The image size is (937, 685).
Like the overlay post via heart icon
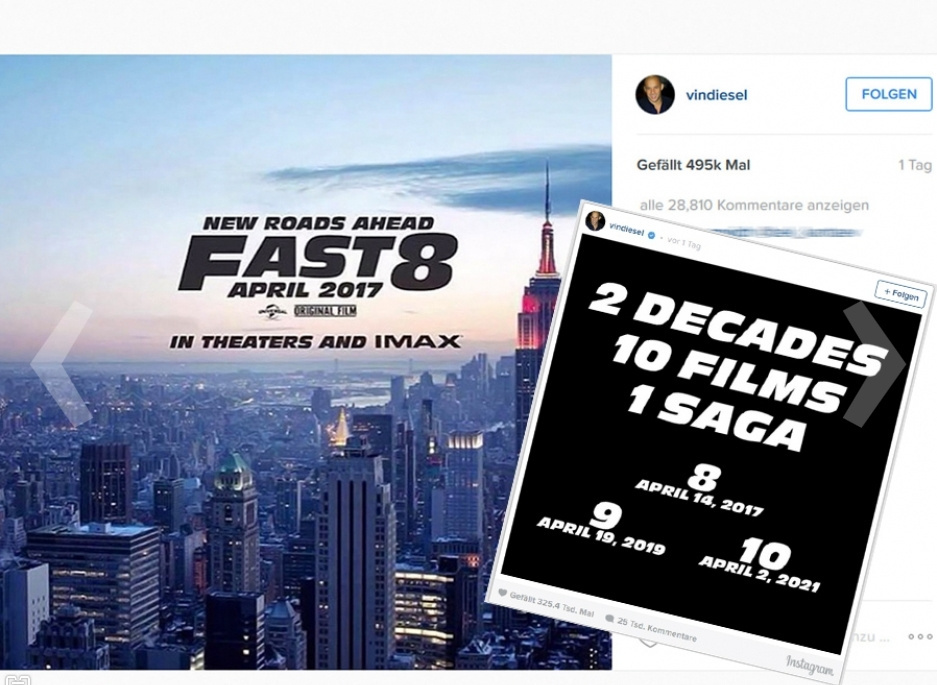pos(503,594)
